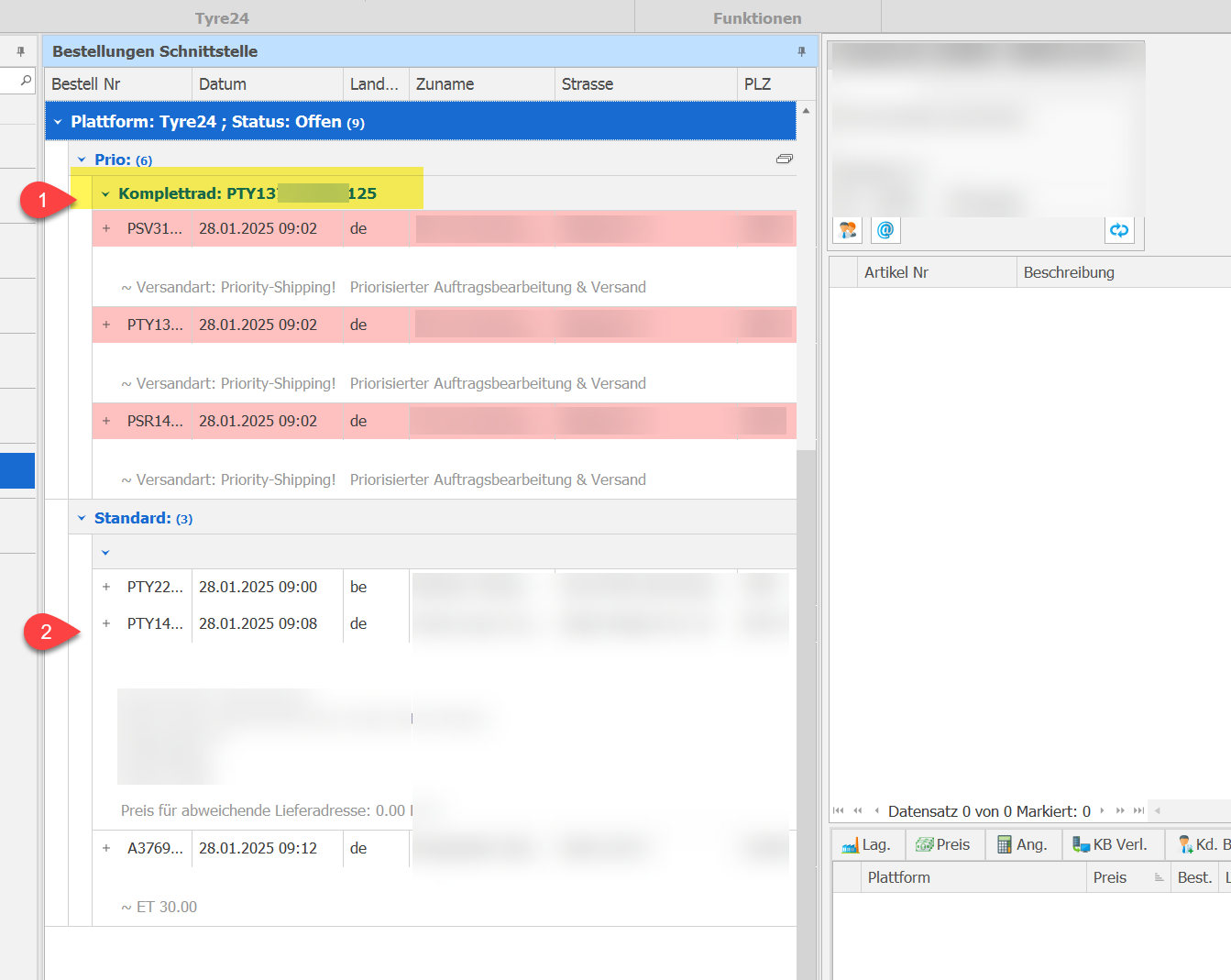Open the Lag. tab
The width and height of the screenshot is (1231, 980).
pos(867,844)
